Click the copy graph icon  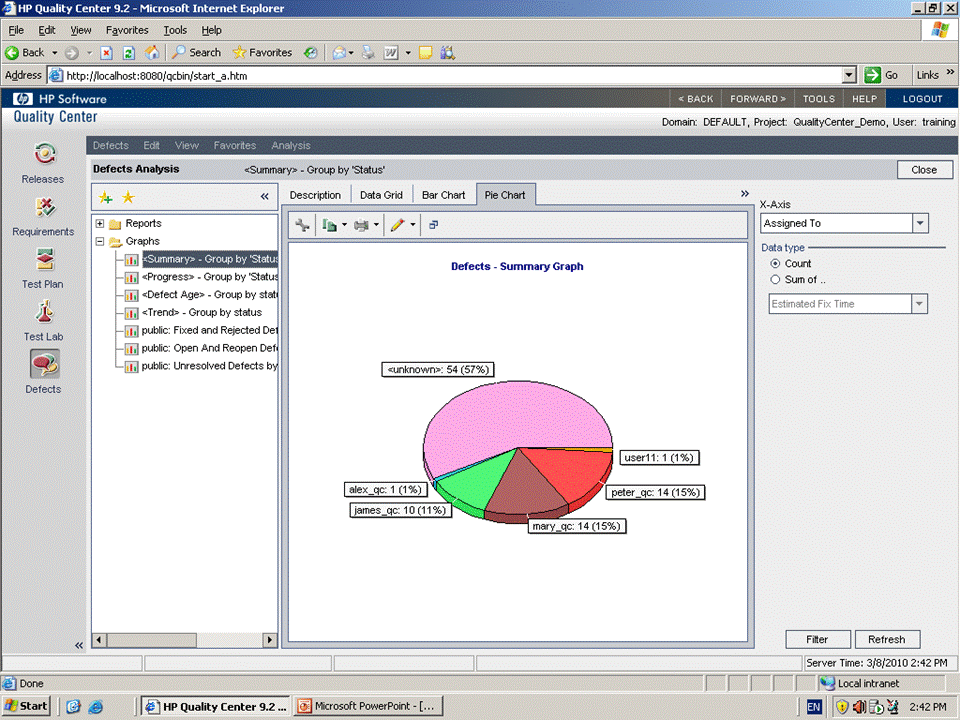[329, 225]
